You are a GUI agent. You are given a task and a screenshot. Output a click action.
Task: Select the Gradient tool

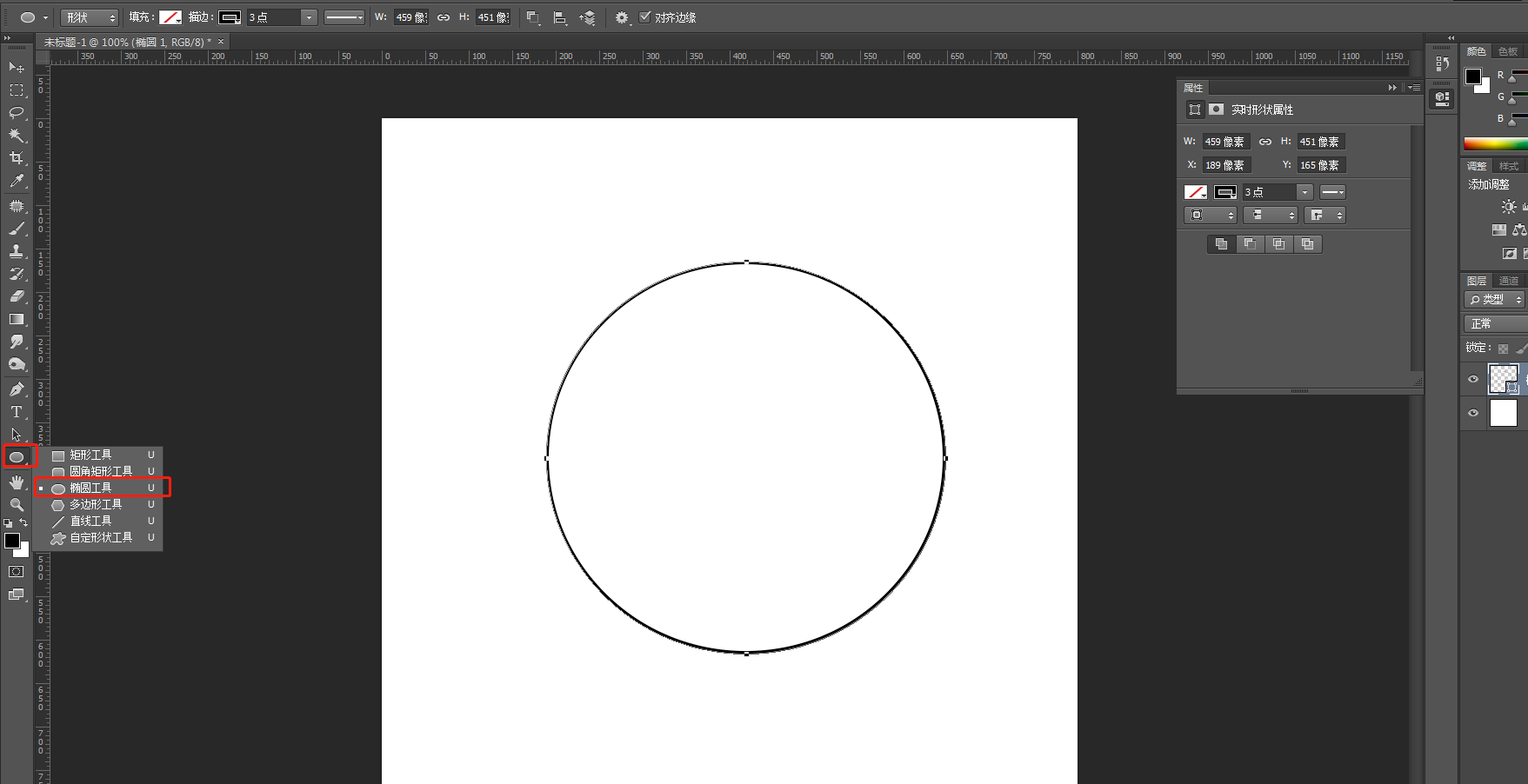pyautogui.click(x=16, y=319)
